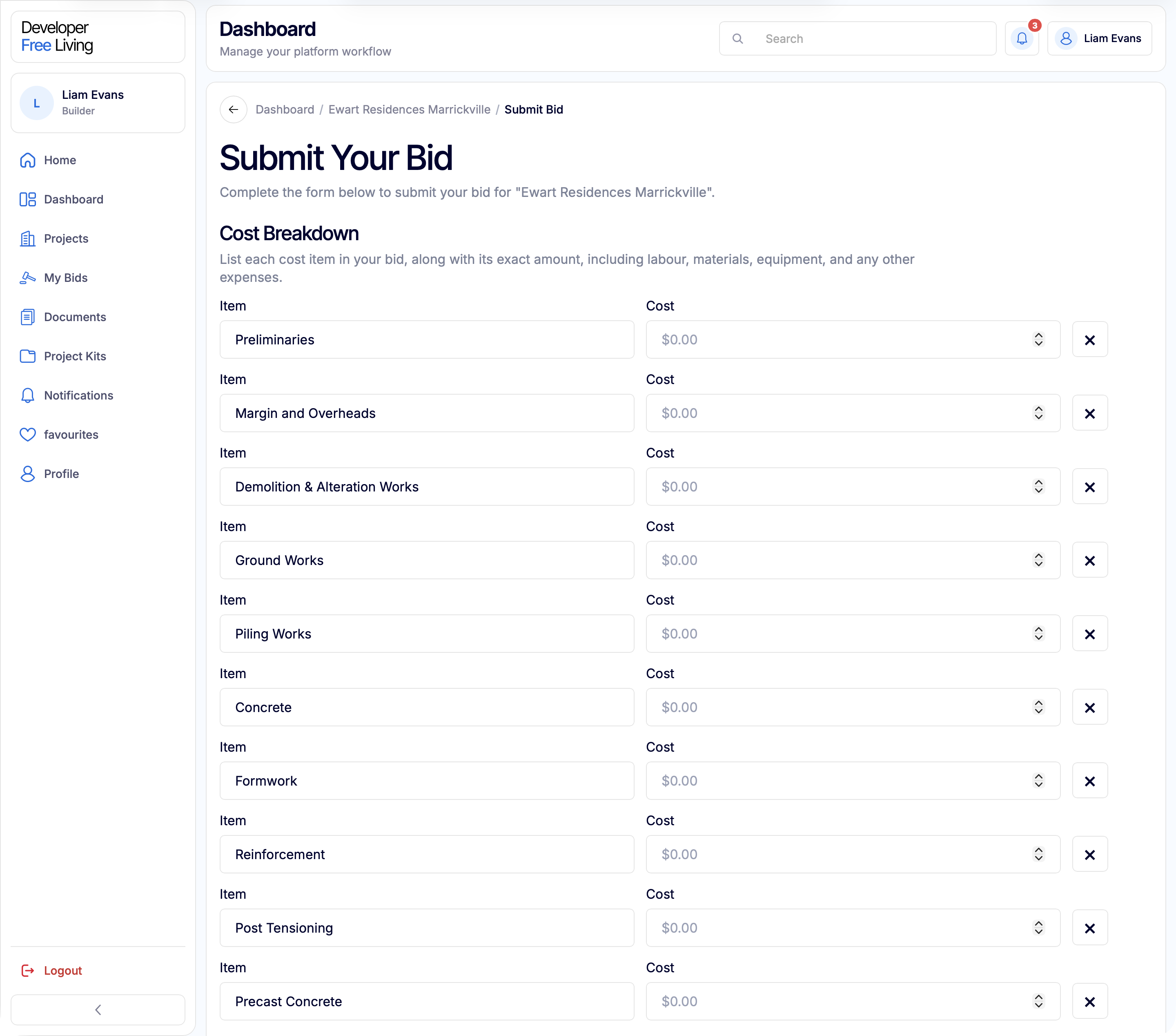The width and height of the screenshot is (1176, 1036).
Task: Adjust Concrete cost stepper
Action: tap(1038, 708)
